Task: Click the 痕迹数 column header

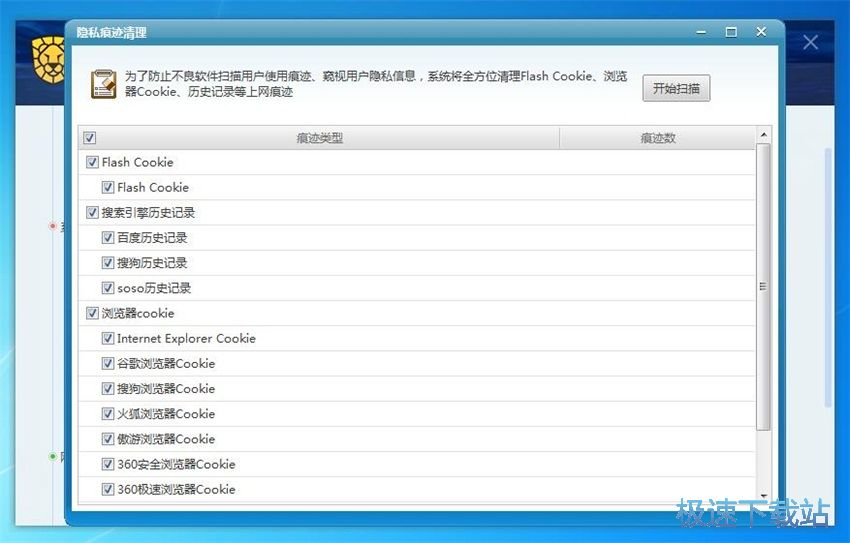Action: (x=658, y=138)
